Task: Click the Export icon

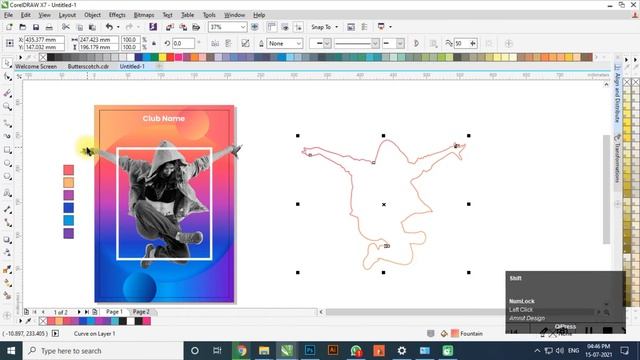Action: coord(183,27)
